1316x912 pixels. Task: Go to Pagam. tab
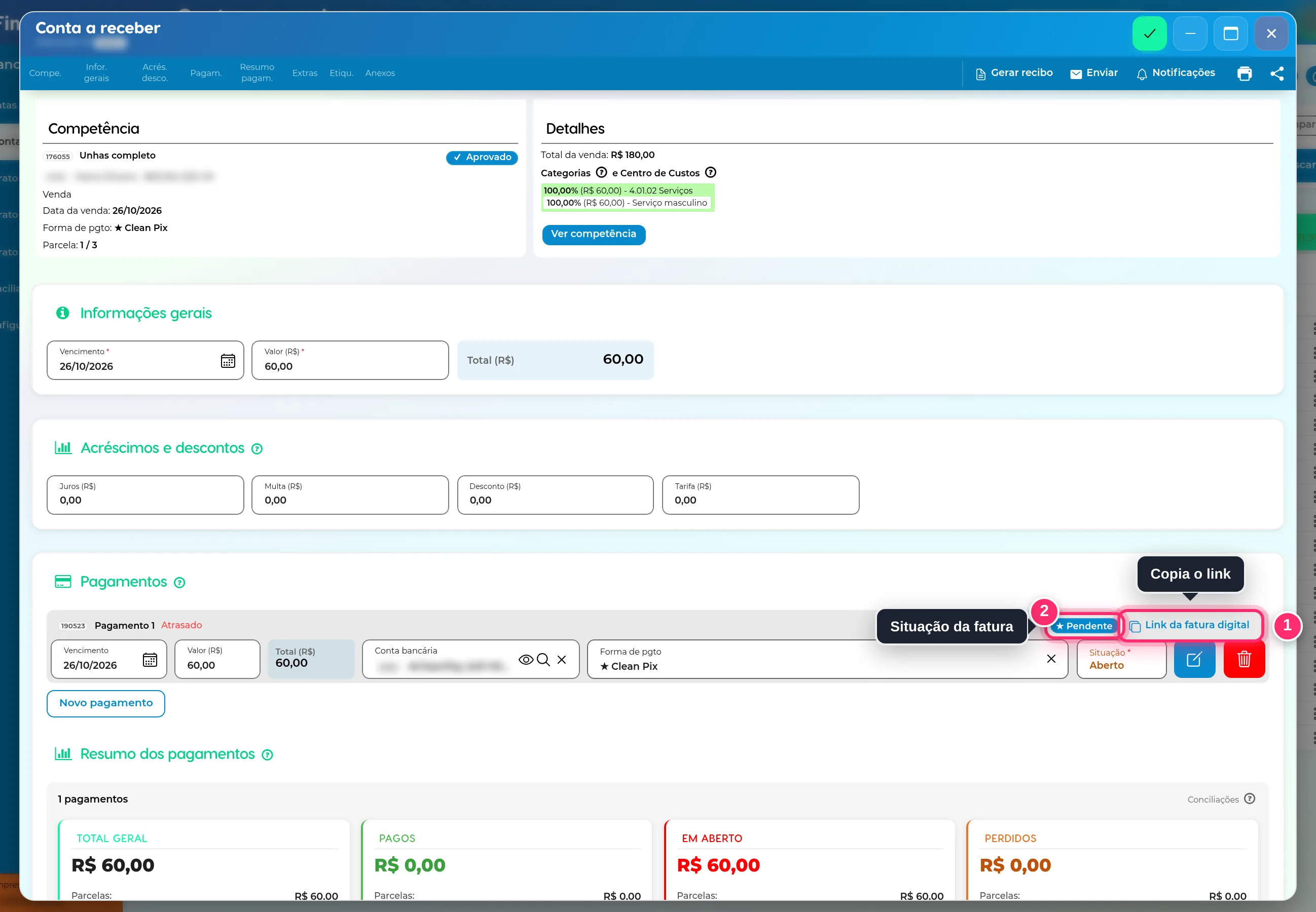pos(206,73)
